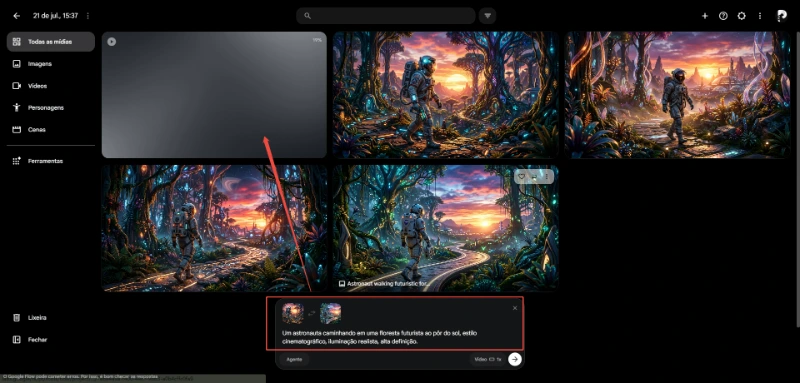This screenshot has width=800, height=383.
Task: Open the Vídeo 1x settings selector
Action: click(488, 360)
